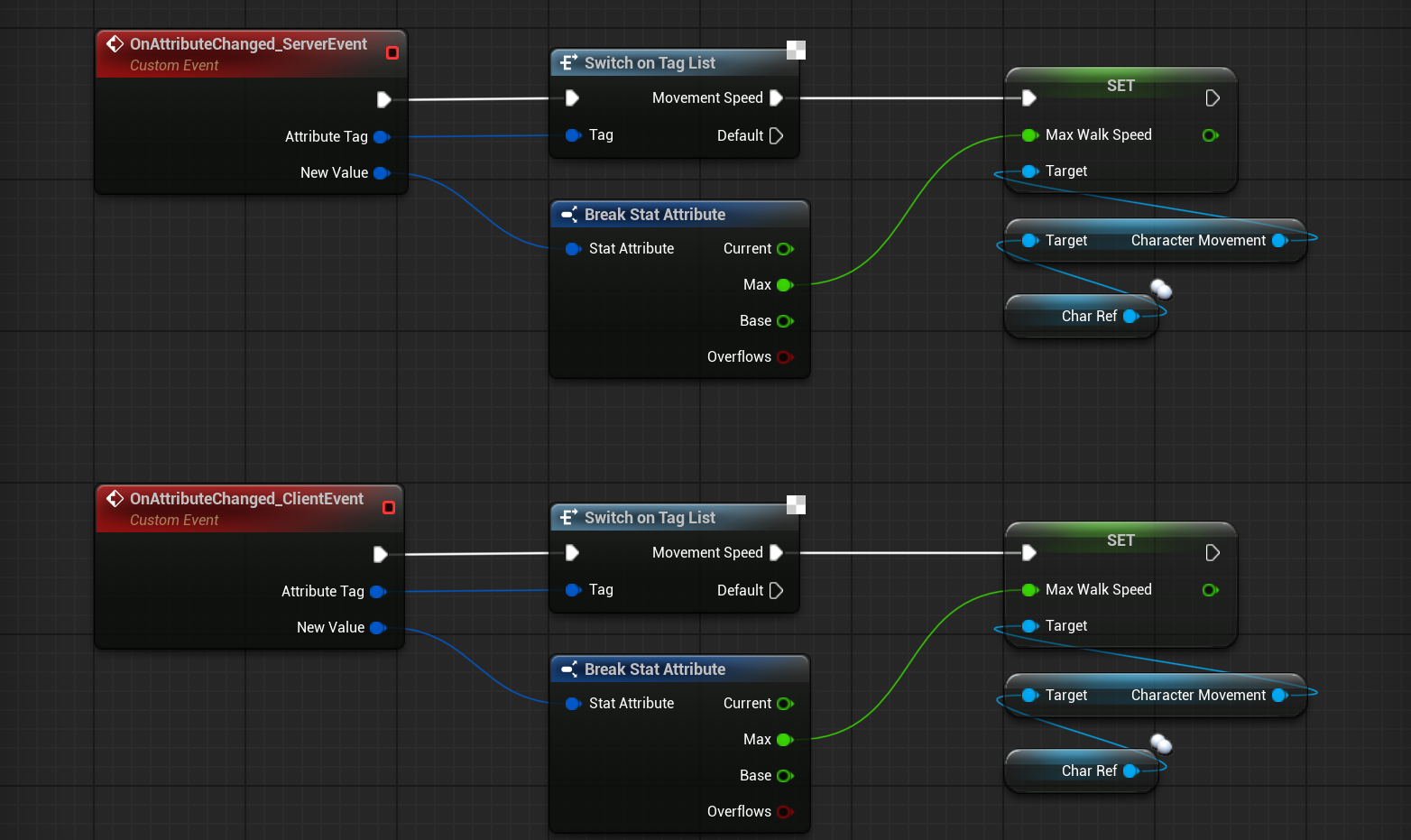Click the Custom Event diamond icon on OnAttributeChanged_ClientEvent
This screenshot has height=840, width=1411.
(115, 497)
